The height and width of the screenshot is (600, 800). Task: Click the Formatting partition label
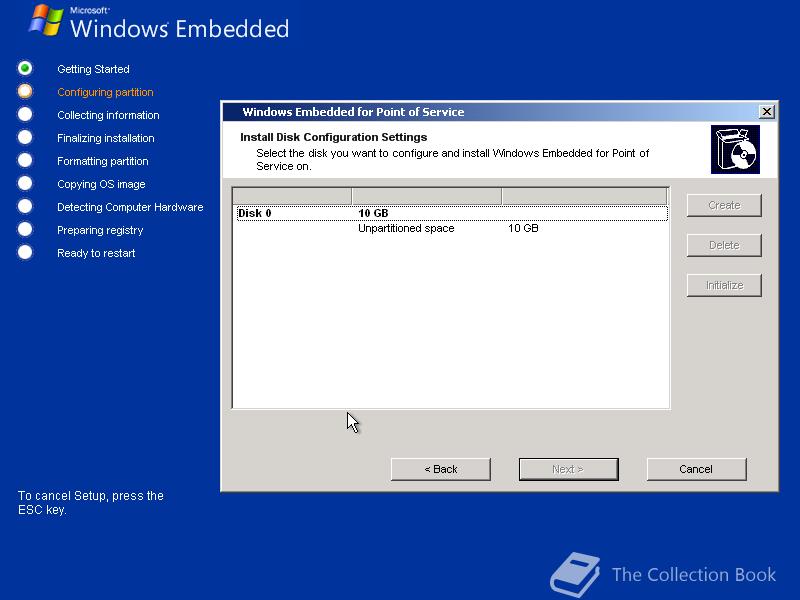pos(103,161)
